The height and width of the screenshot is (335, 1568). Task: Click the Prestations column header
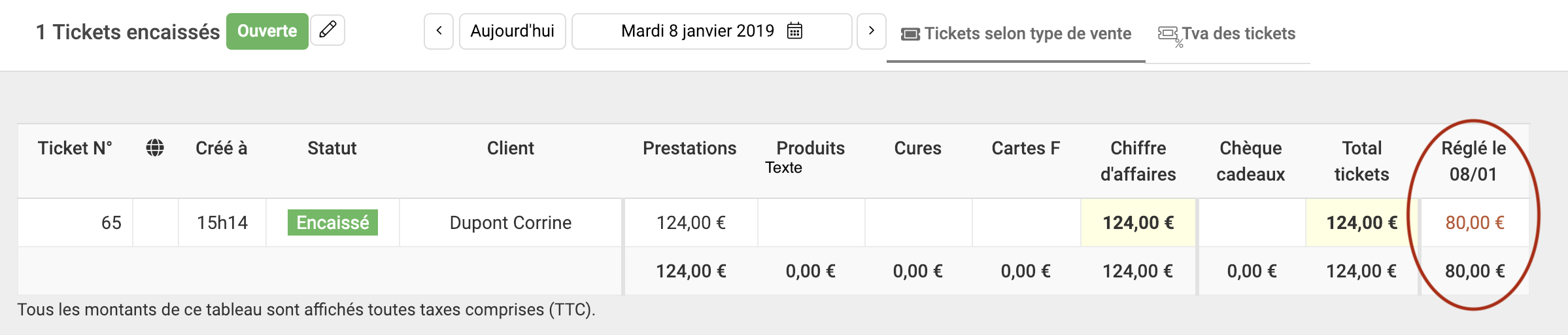[690, 148]
